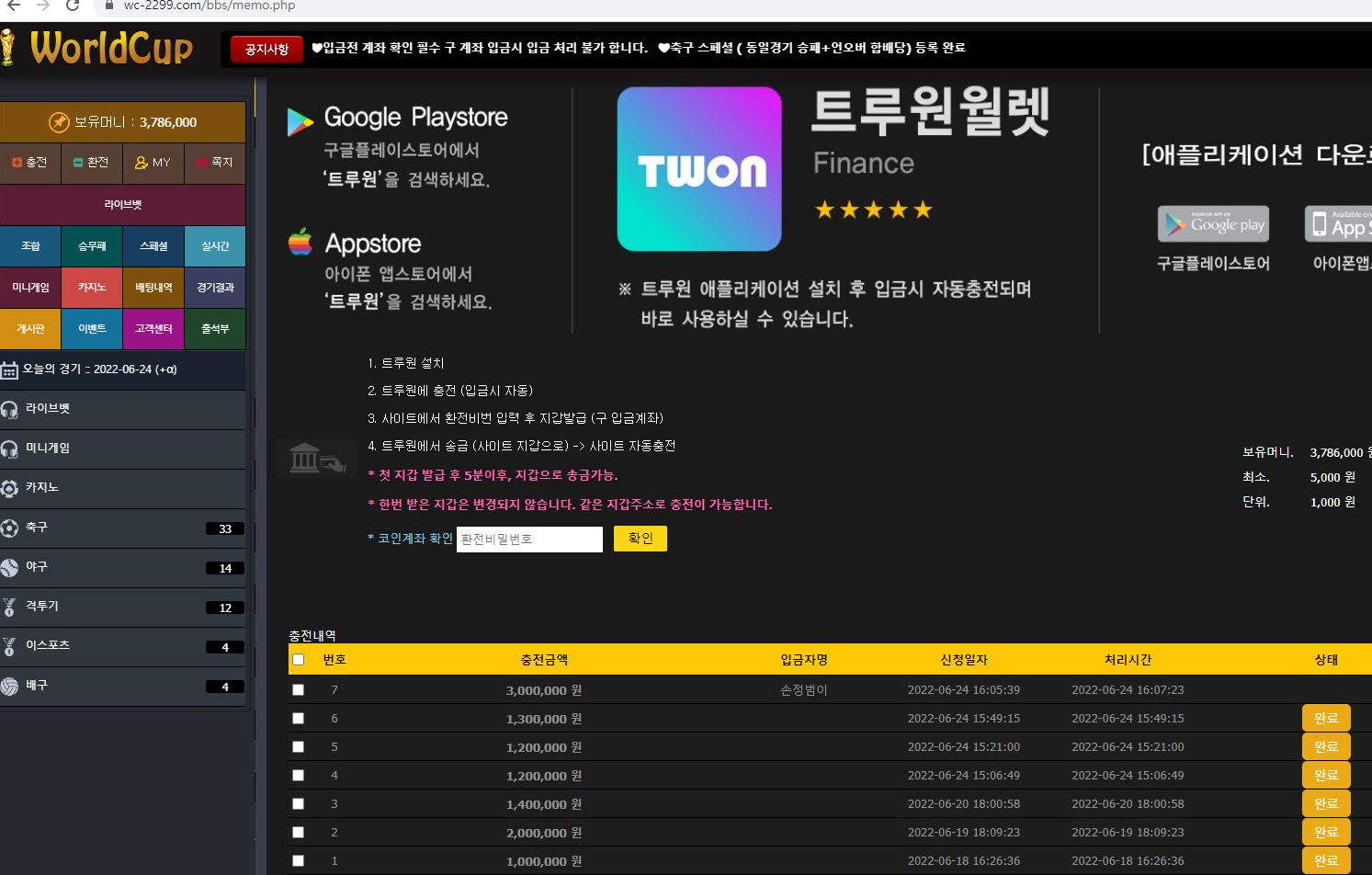
Task: Select the 경기결과 menu tile
Action: coord(215,288)
